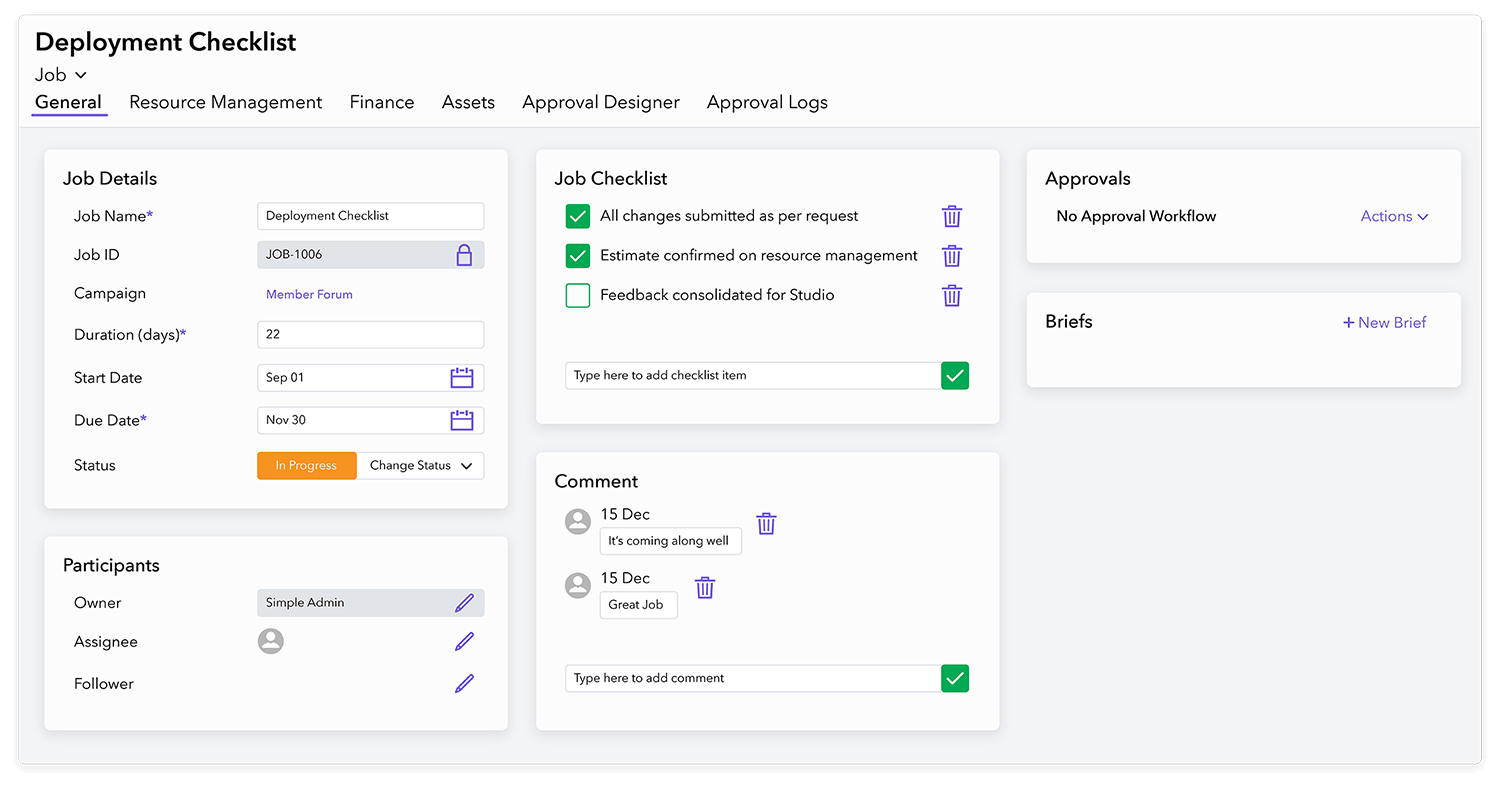Expand the Approvals Actions menu
Image resolution: width=1500 pixels, height=786 pixels.
pyautogui.click(x=1394, y=216)
